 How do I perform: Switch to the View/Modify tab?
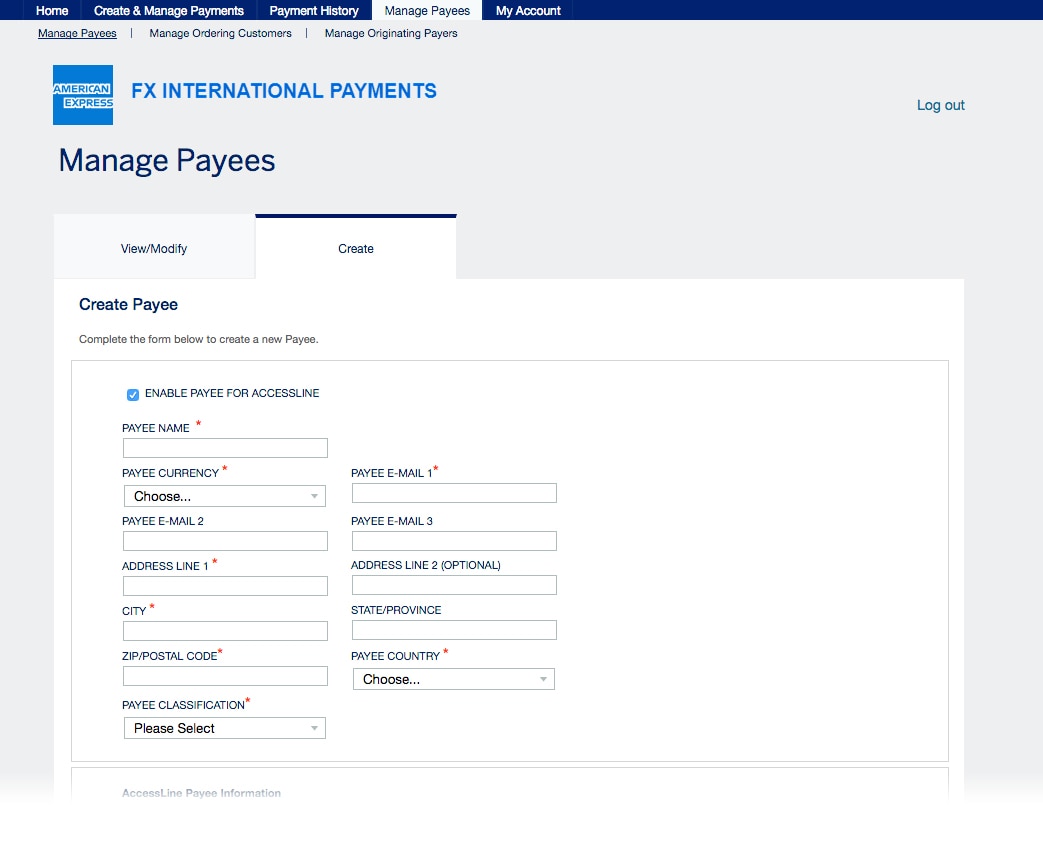click(x=154, y=248)
